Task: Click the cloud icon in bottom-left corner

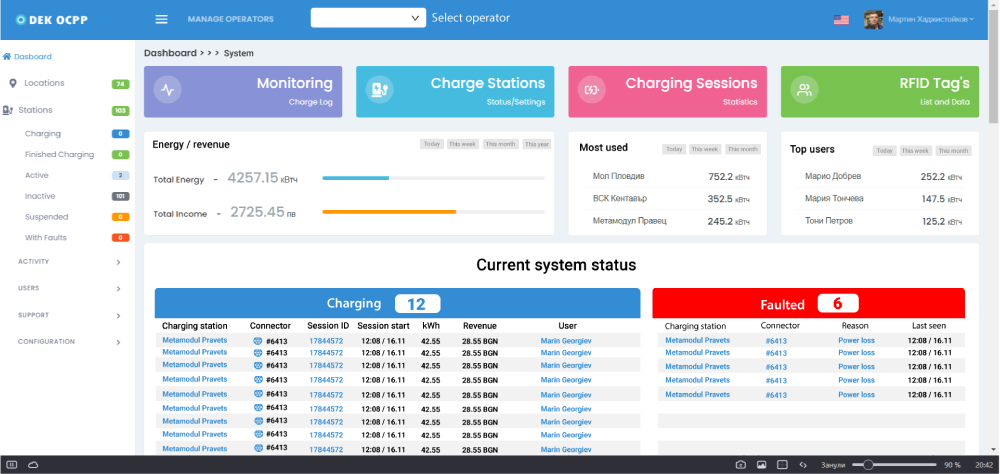Action: [x=32, y=465]
